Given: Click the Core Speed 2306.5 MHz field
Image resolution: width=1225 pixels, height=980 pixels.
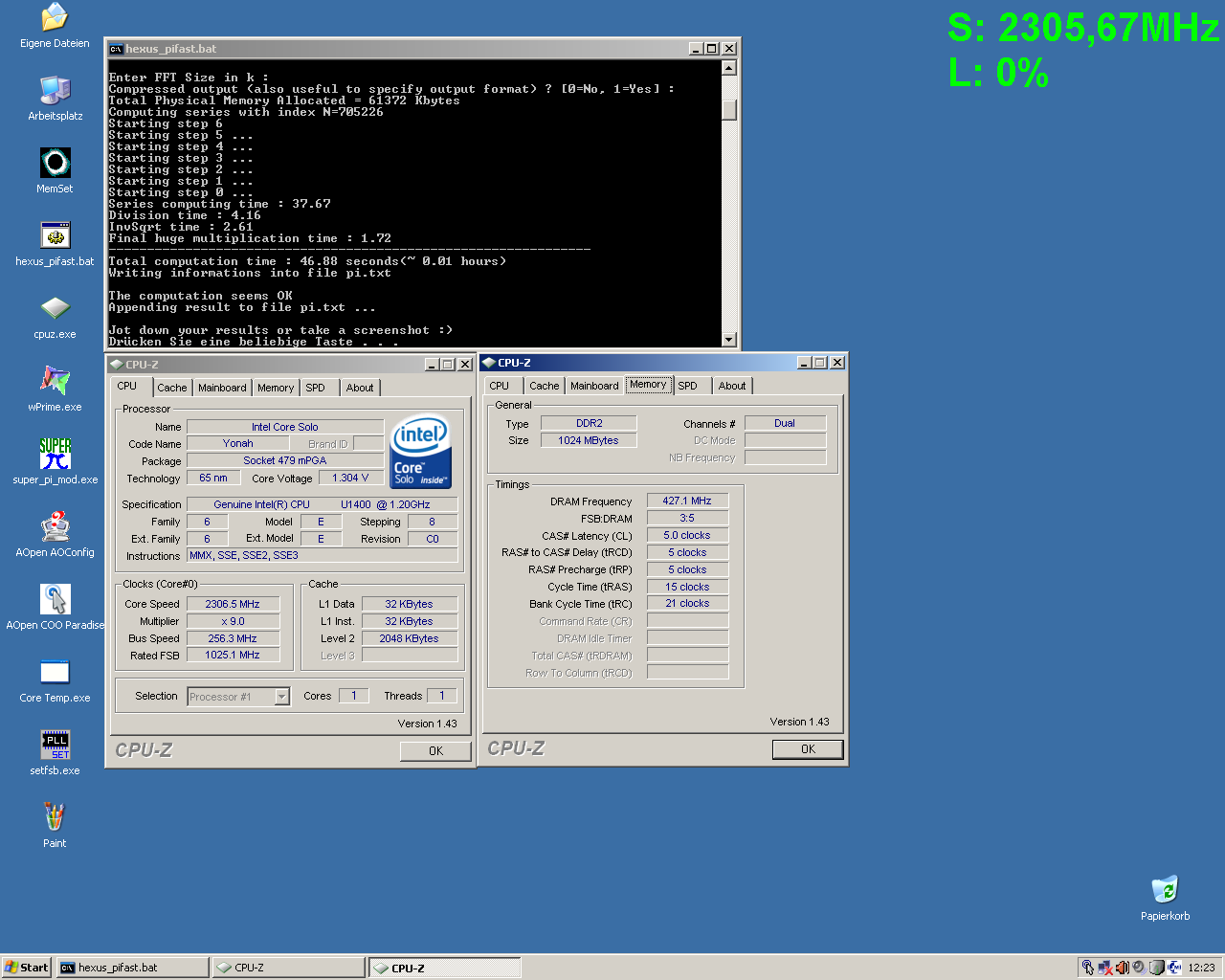Looking at the screenshot, I should point(233,604).
